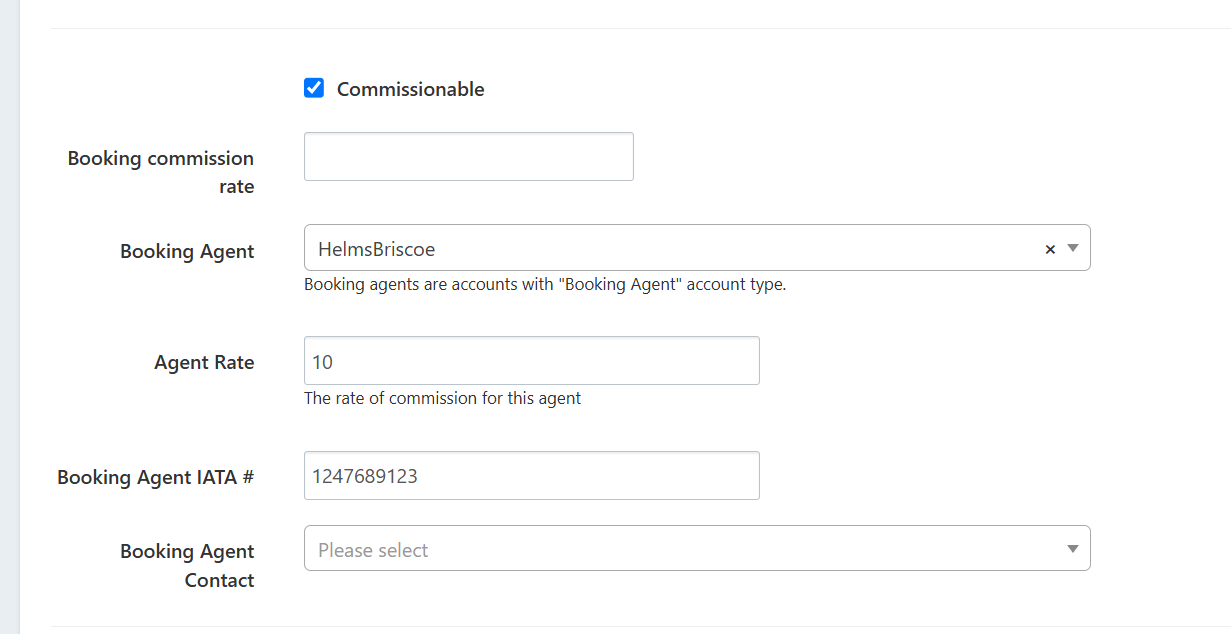
Task: Click the 'Booking Agent IATA #' label
Action: click(156, 477)
